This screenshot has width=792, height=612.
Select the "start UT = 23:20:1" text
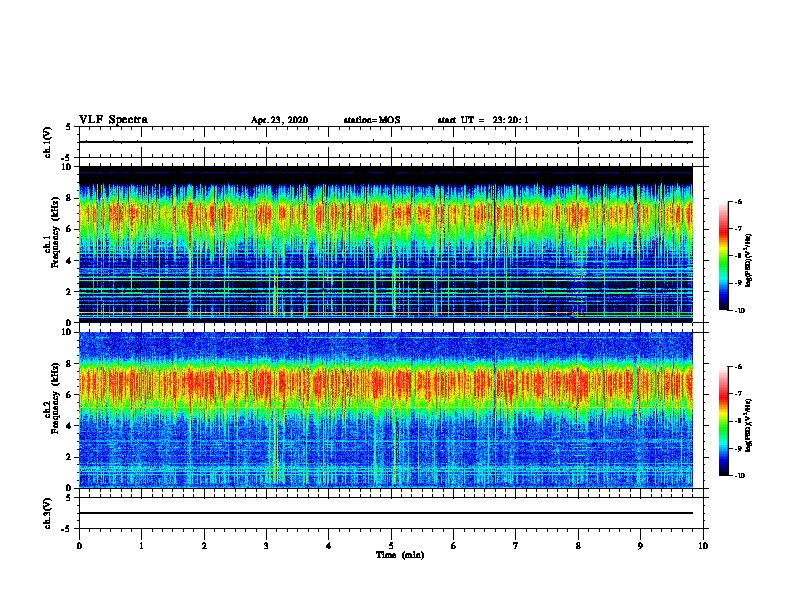coord(483,120)
